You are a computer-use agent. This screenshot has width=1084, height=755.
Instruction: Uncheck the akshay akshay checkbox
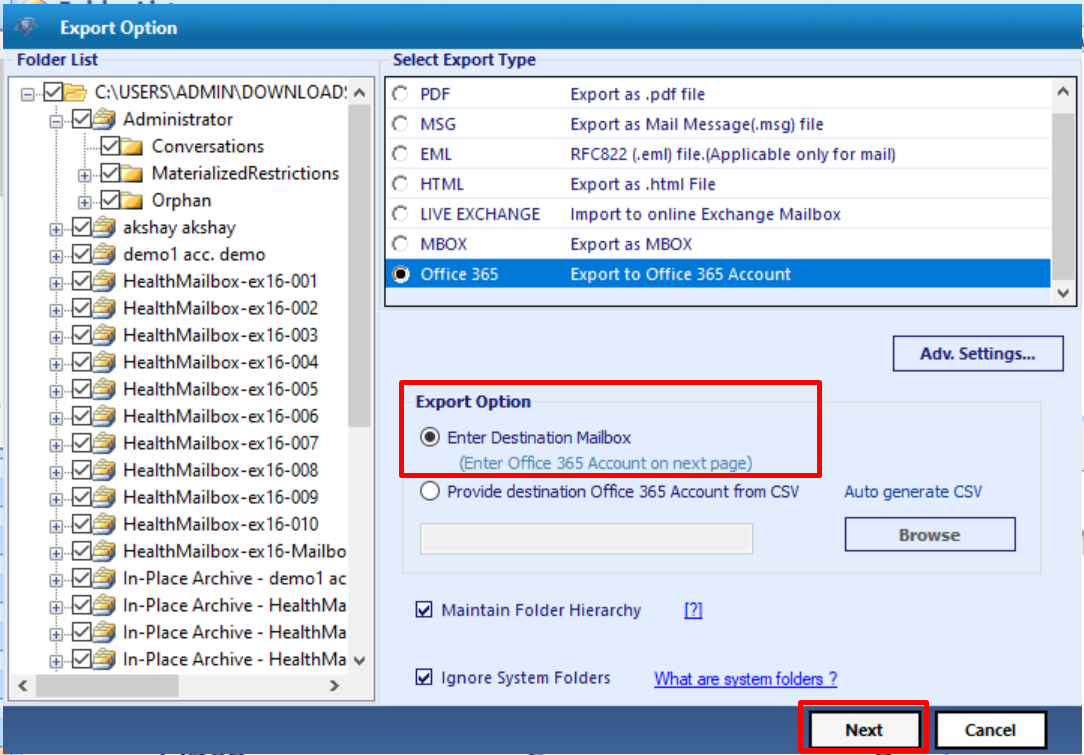(82, 227)
